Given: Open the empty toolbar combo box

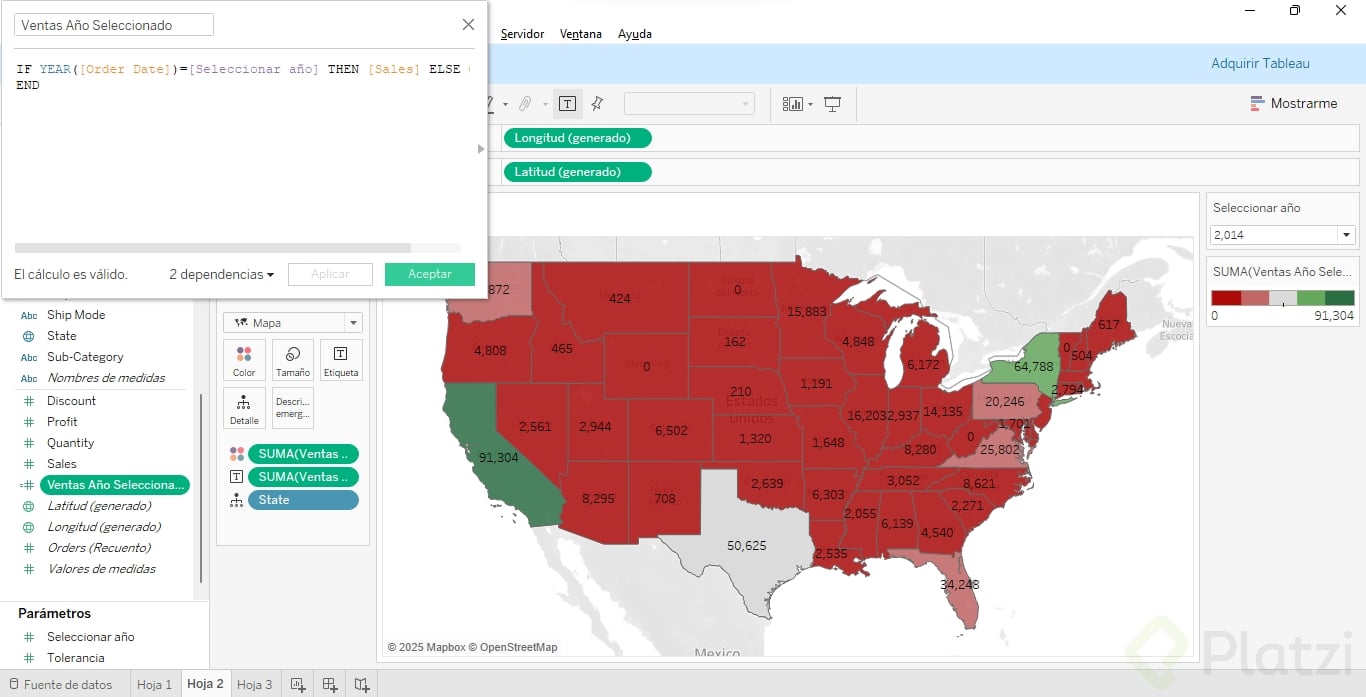Looking at the screenshot, I should pyautogui.click(x=689, y=104).
